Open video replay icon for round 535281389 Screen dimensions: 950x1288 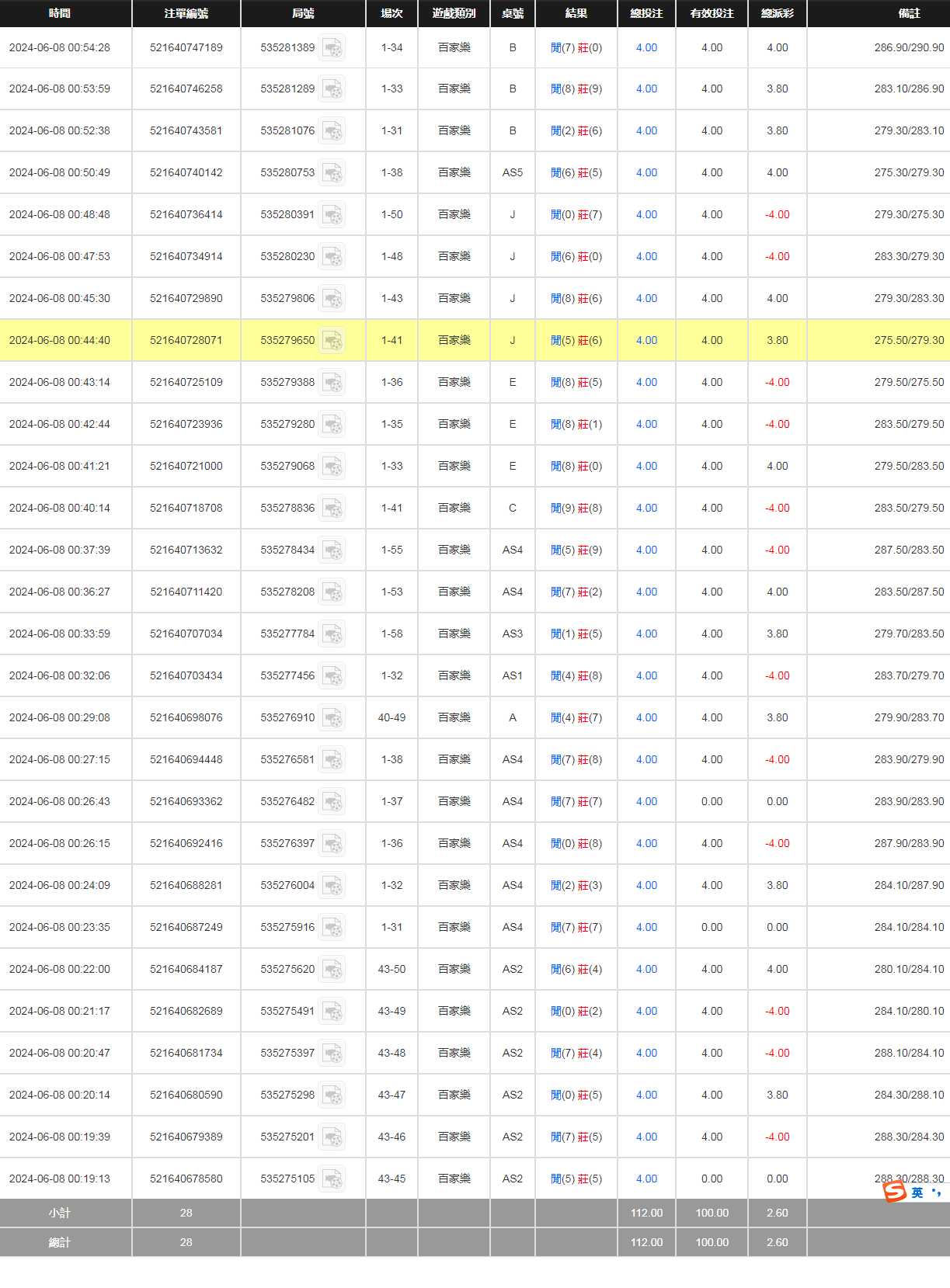coord(332,48)
